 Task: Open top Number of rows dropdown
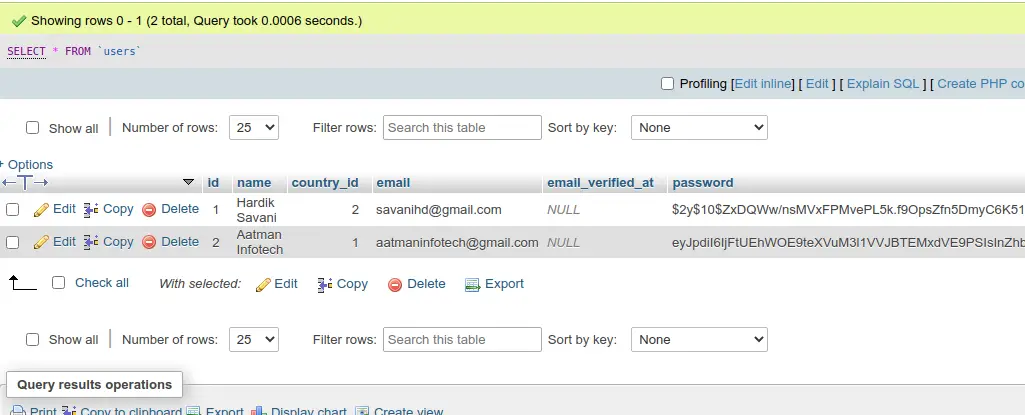254,127
